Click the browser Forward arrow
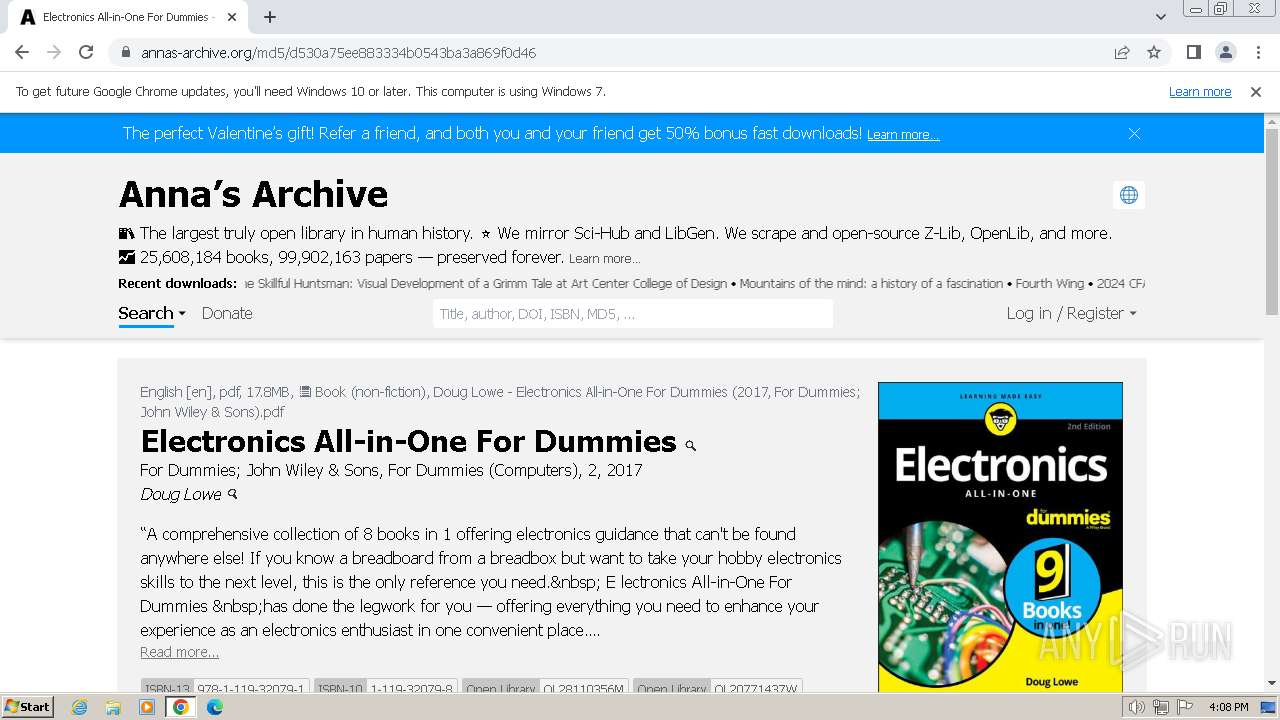This screenshot has width=1280, height=720. tap(54, 52)
